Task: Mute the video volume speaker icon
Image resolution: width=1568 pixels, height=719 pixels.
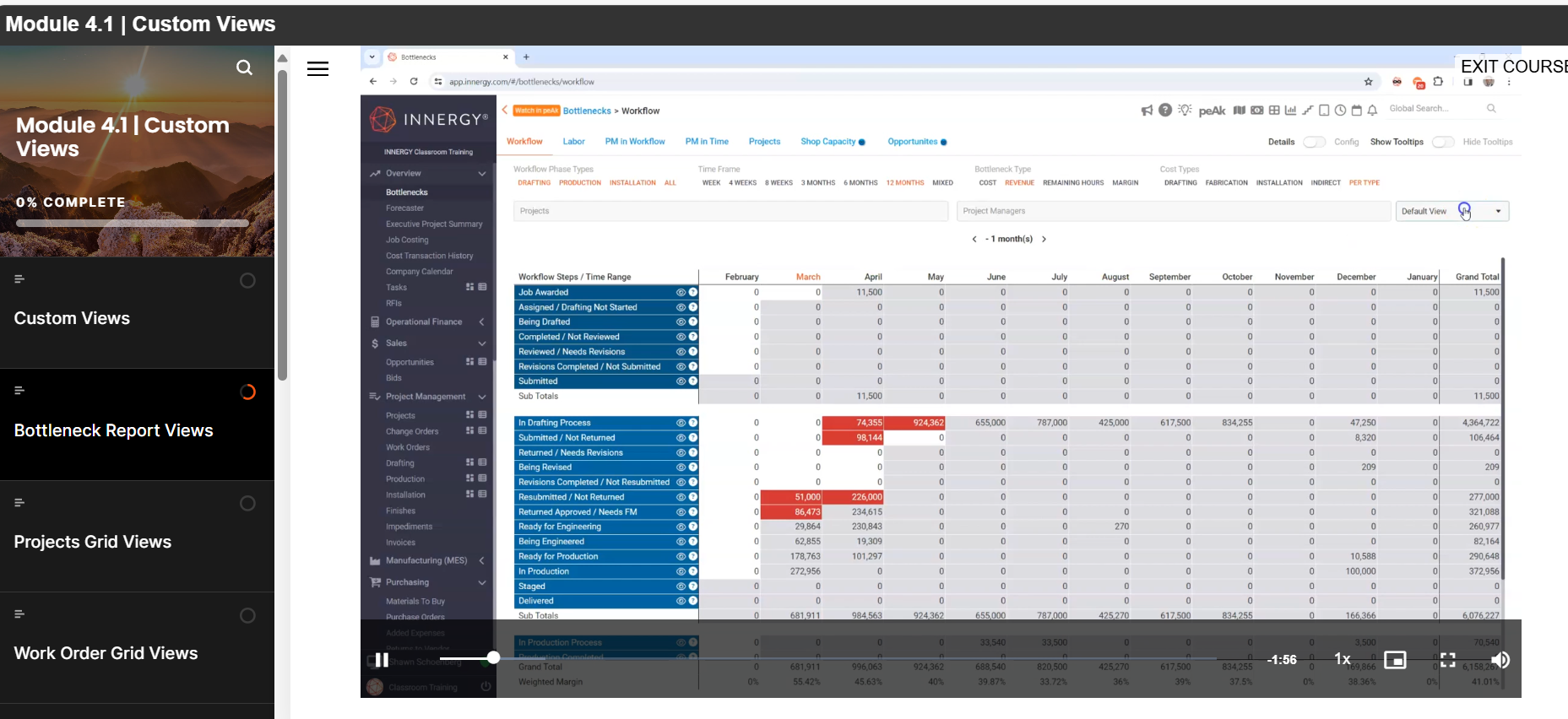Action: pyautogui.click(x=1500, y=660)
